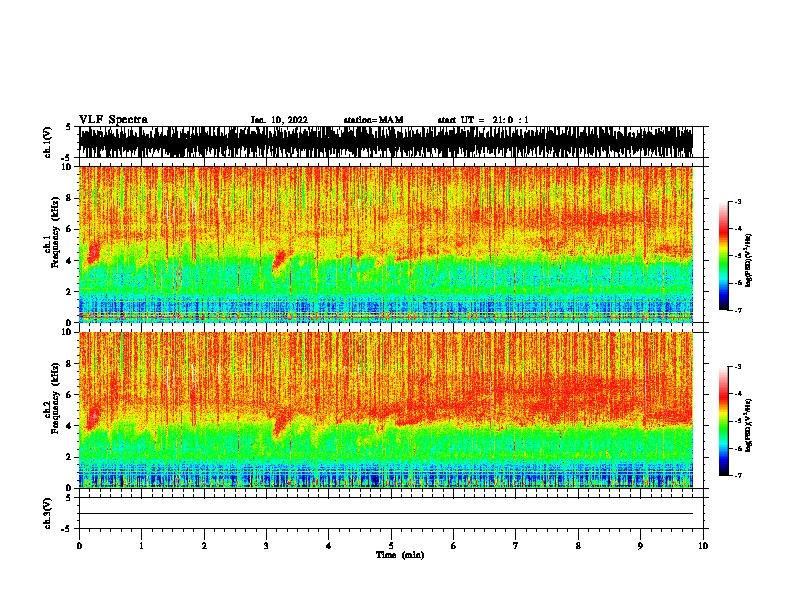Image resolution: width=792 pixels, height=612 pixels.
Task: Click the "2" kHz tick of ch.2 frequency axis
Action: [x=70, y=457]
